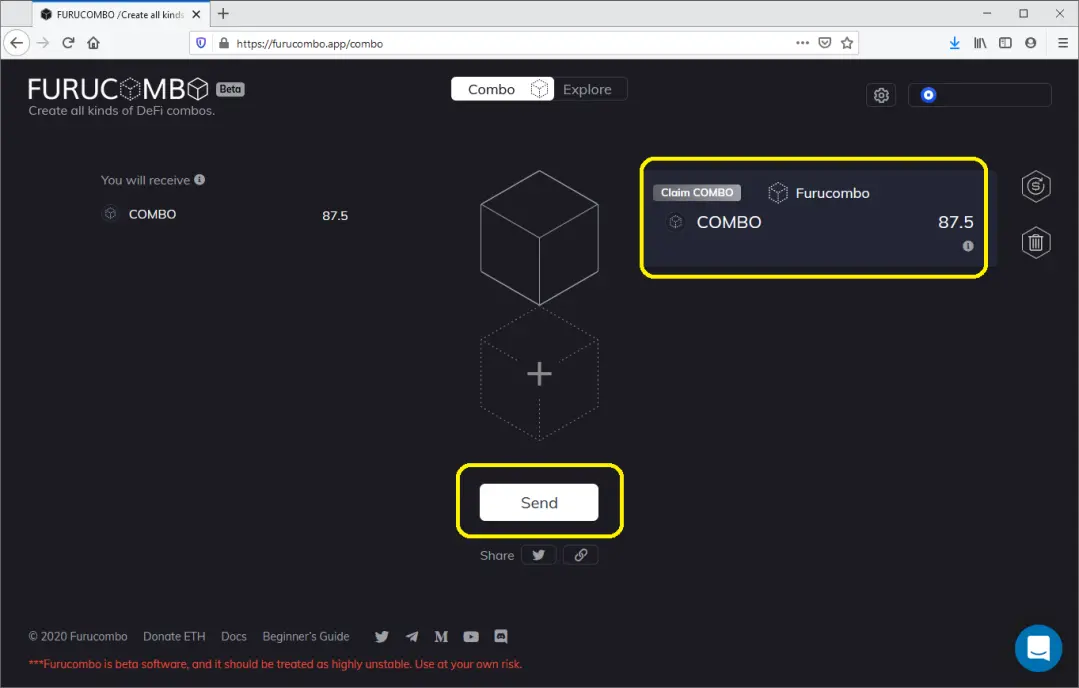Click the 87.5 amount in the card
Image resolution: width=1079 pixels, height=688 pixels.
[955, 222]
